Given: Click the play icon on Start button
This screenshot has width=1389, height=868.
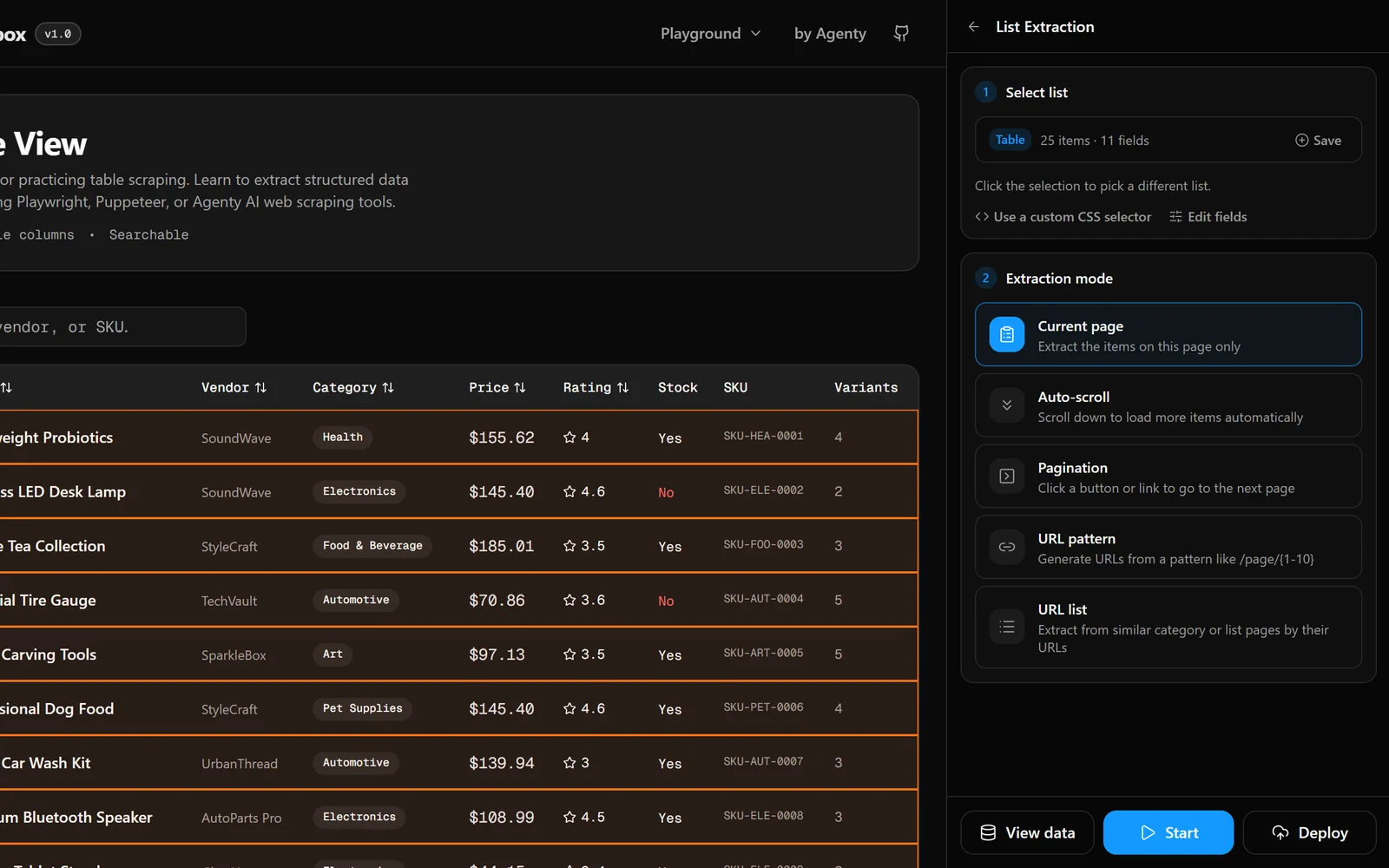Looking at the screenshot, I should tap(1148, 833).
